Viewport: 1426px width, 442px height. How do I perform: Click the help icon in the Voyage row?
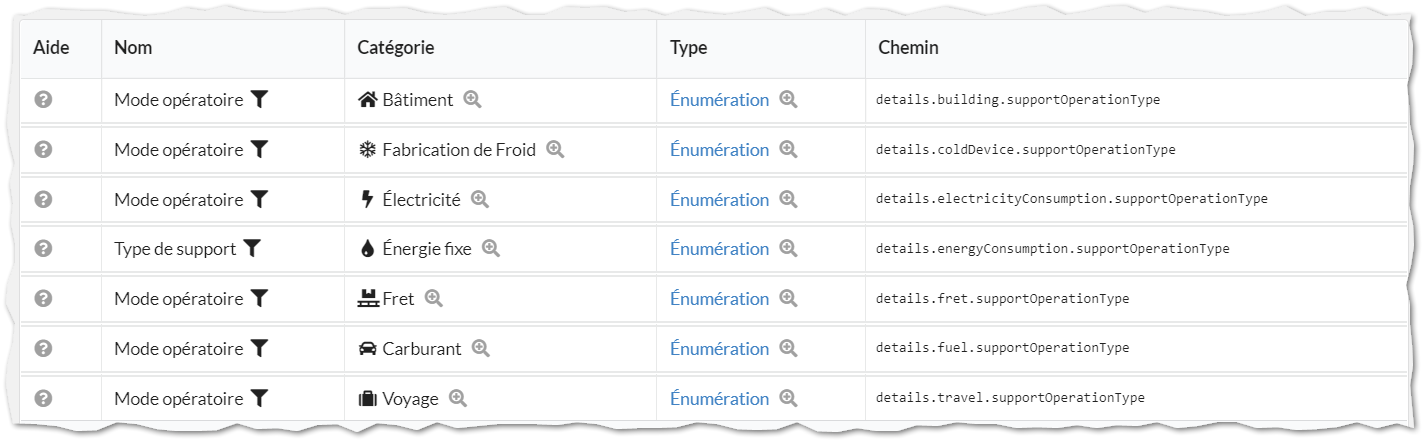pyautogui.click(x=43, y=398)
